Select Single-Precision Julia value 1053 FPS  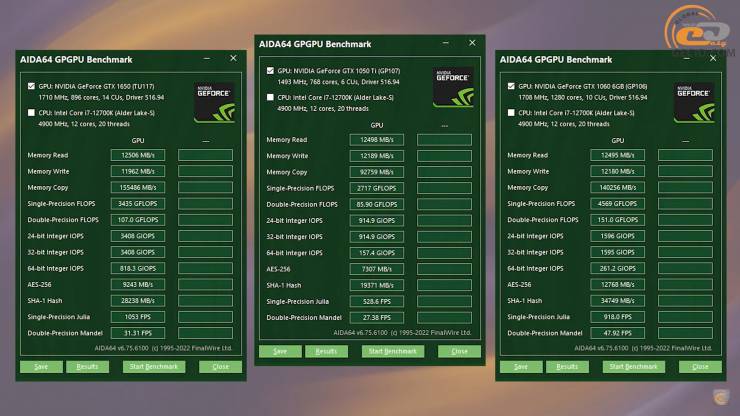(138, 317)
